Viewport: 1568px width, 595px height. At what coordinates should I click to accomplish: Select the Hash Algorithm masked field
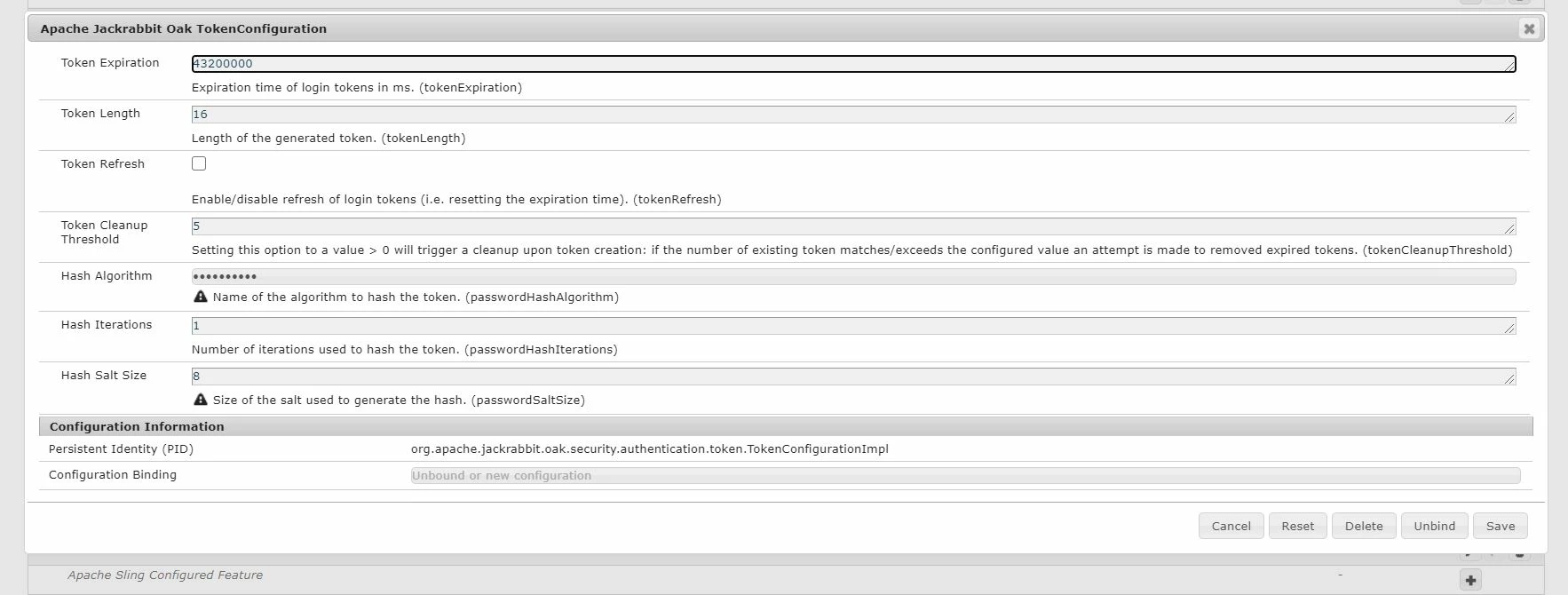pos(853,276)
